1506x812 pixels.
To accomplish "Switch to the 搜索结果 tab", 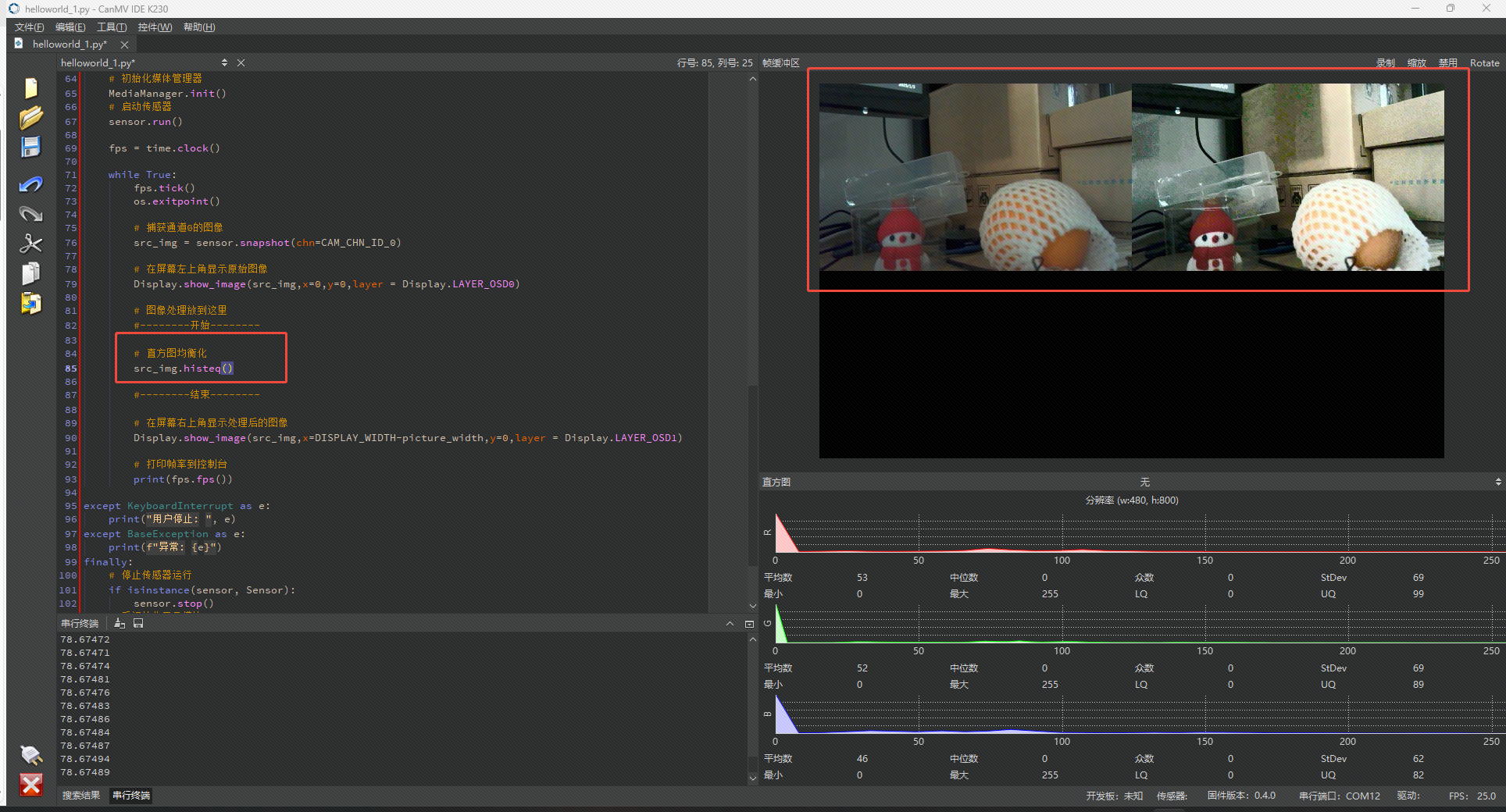I will pos(81,796).
